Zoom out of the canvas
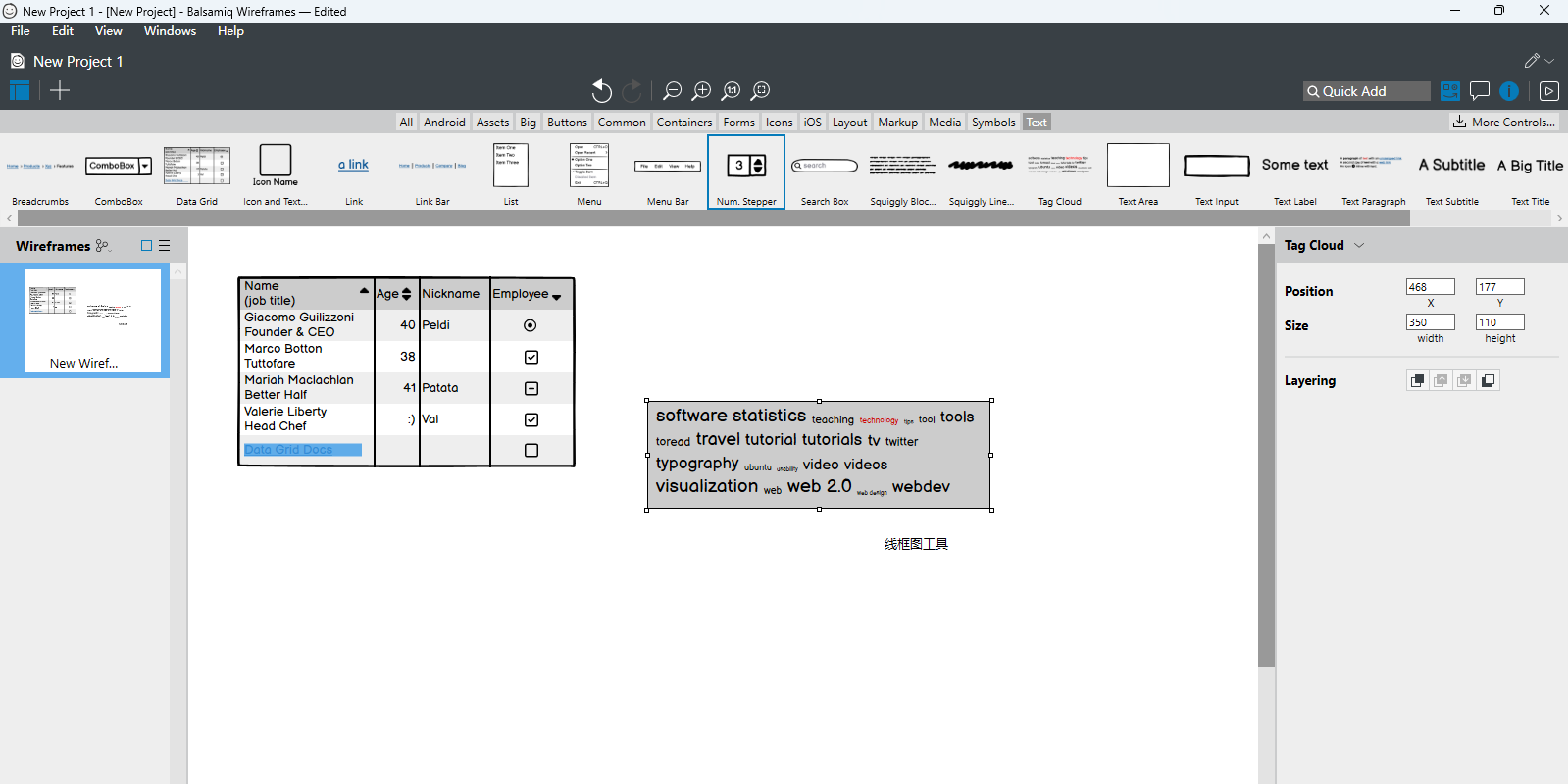Viewport: 1568px width, 784px height. coord(672,91)
